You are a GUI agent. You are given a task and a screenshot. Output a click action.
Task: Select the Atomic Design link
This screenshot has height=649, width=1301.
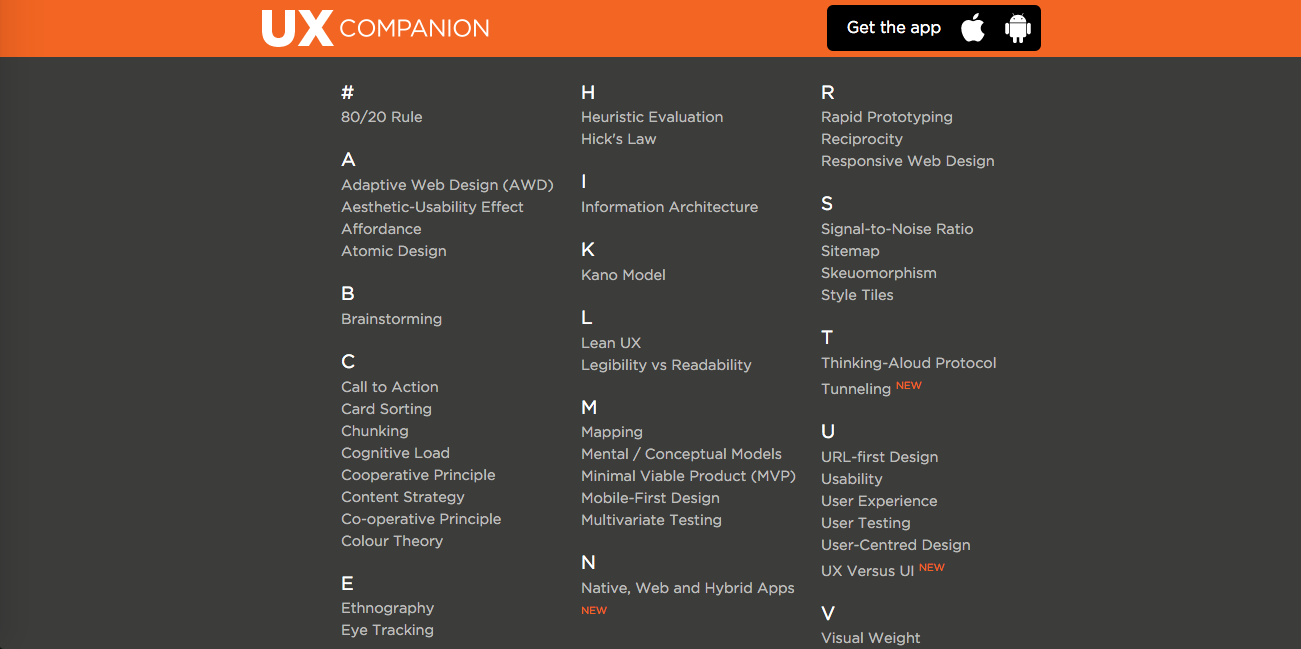point(394,251)
